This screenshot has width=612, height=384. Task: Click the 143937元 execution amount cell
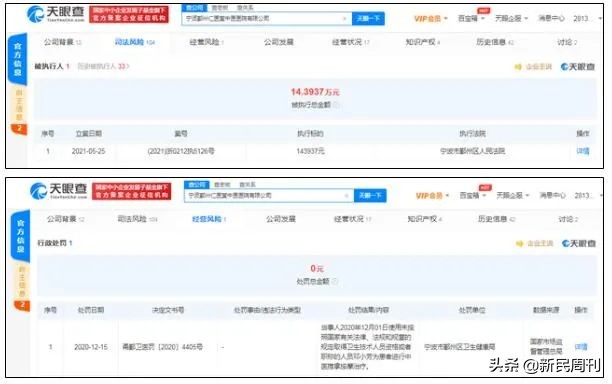pyautogui.click(x=310, y=151)
